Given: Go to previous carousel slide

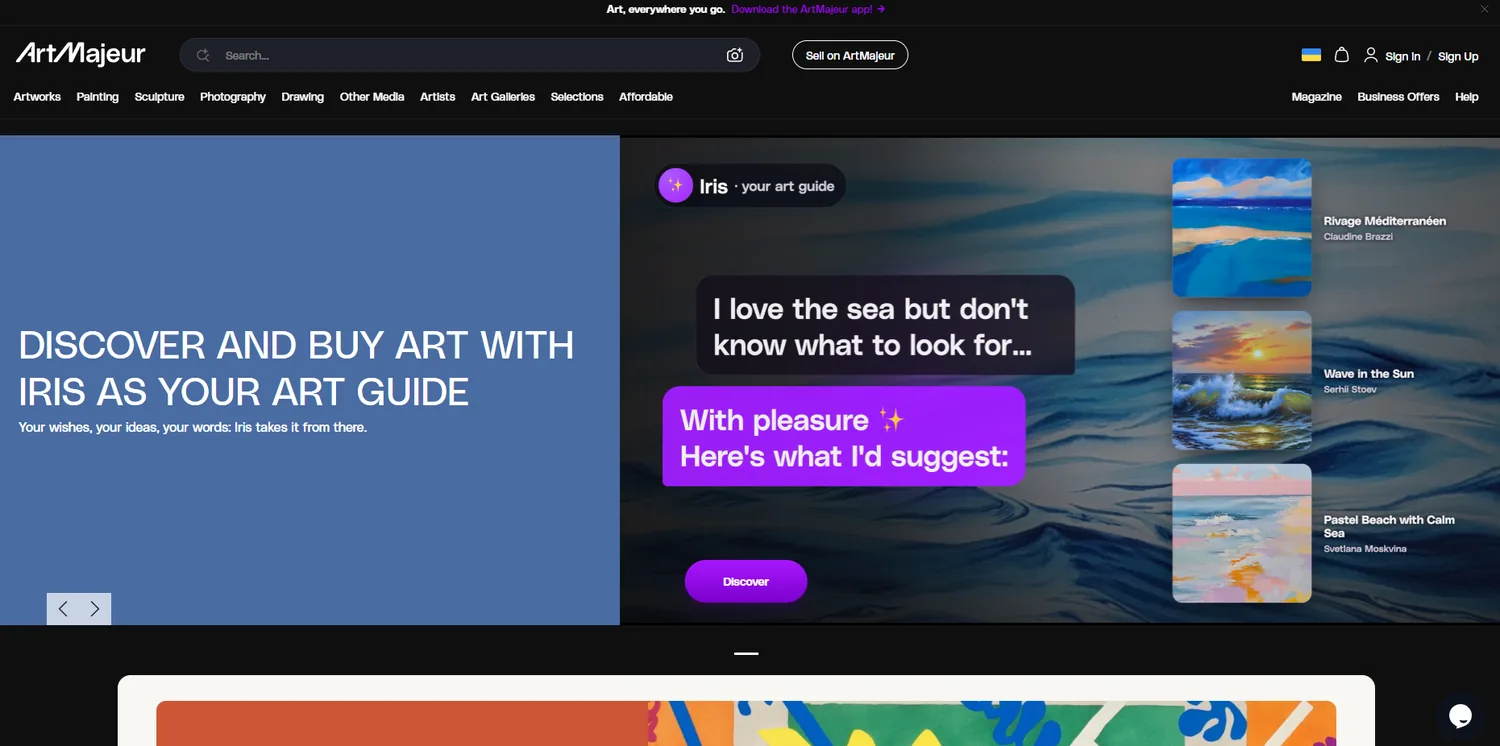Looking at the screenshot, I should coord(63,609).
